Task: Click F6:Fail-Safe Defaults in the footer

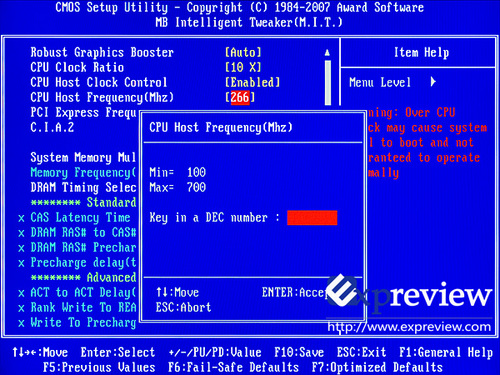Action: coord(234,368)
